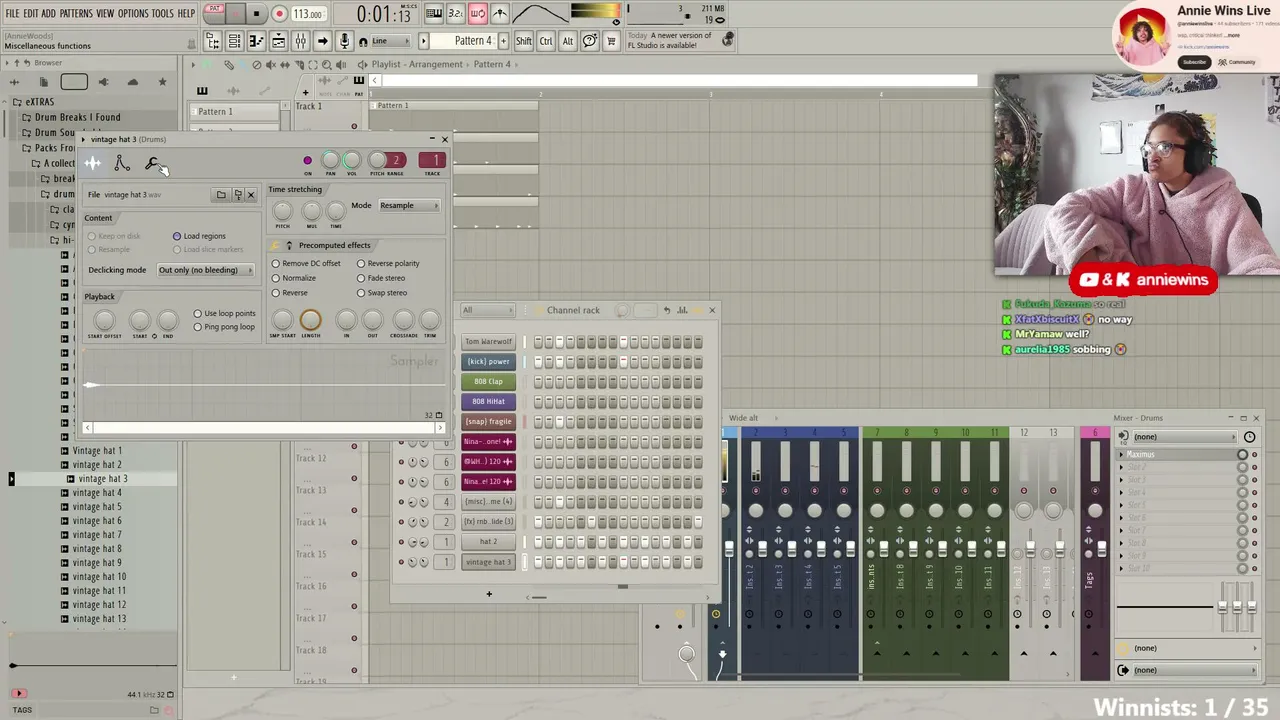Open the snap 'Line' dropdown
The width and height of the screenshot is (1280, 720).
(x=392, y=41)
